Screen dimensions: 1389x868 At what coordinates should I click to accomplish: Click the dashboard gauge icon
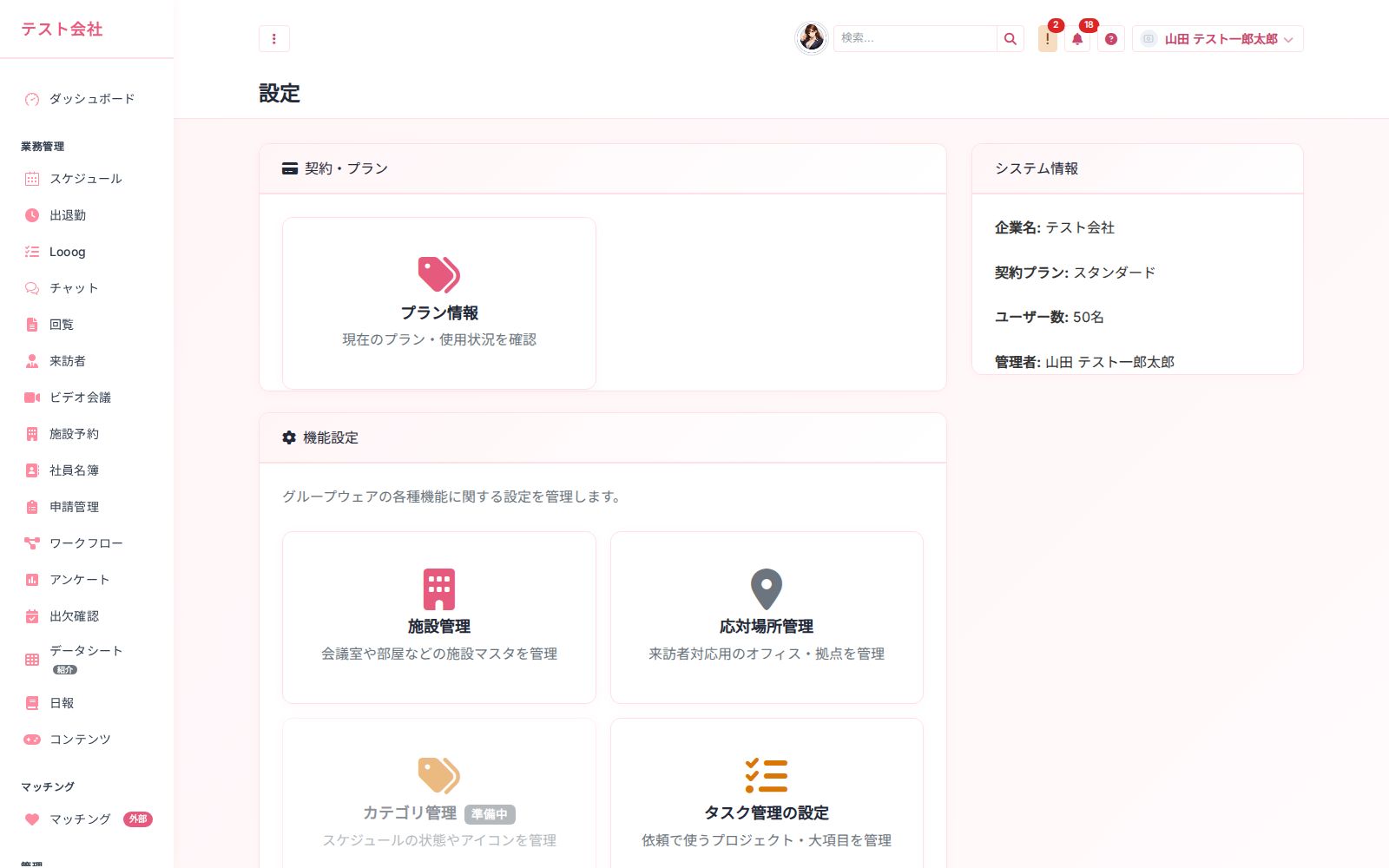(32, 99)
